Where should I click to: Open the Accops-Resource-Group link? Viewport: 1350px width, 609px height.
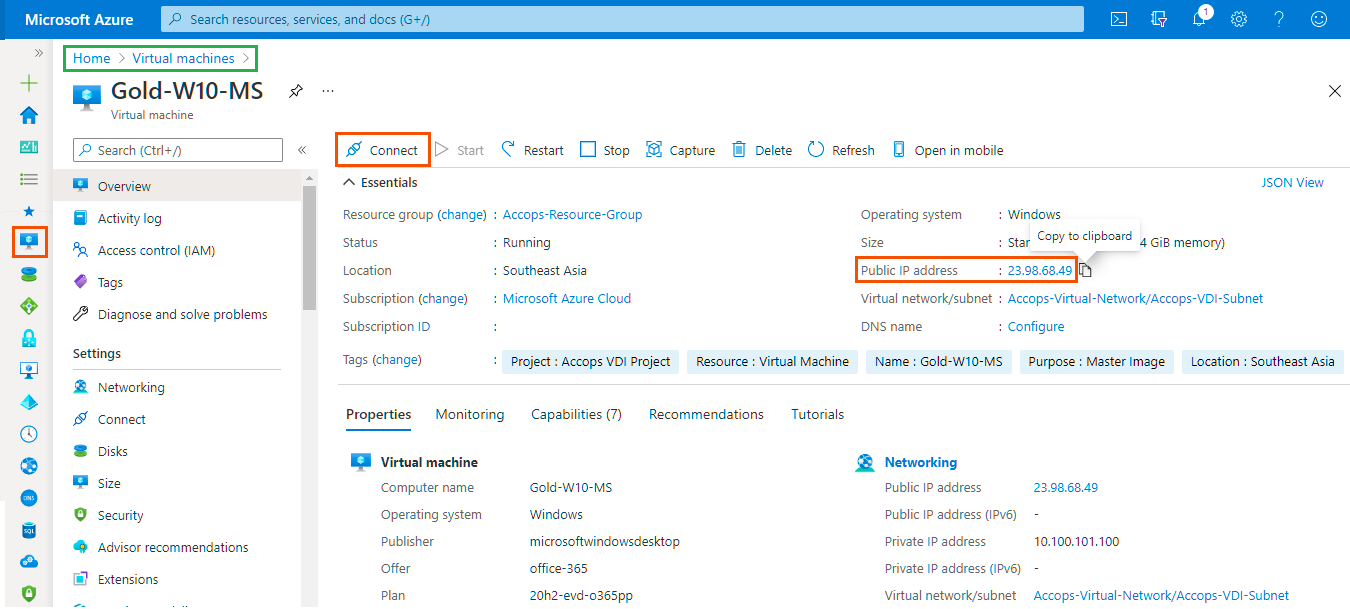[572, 214]
